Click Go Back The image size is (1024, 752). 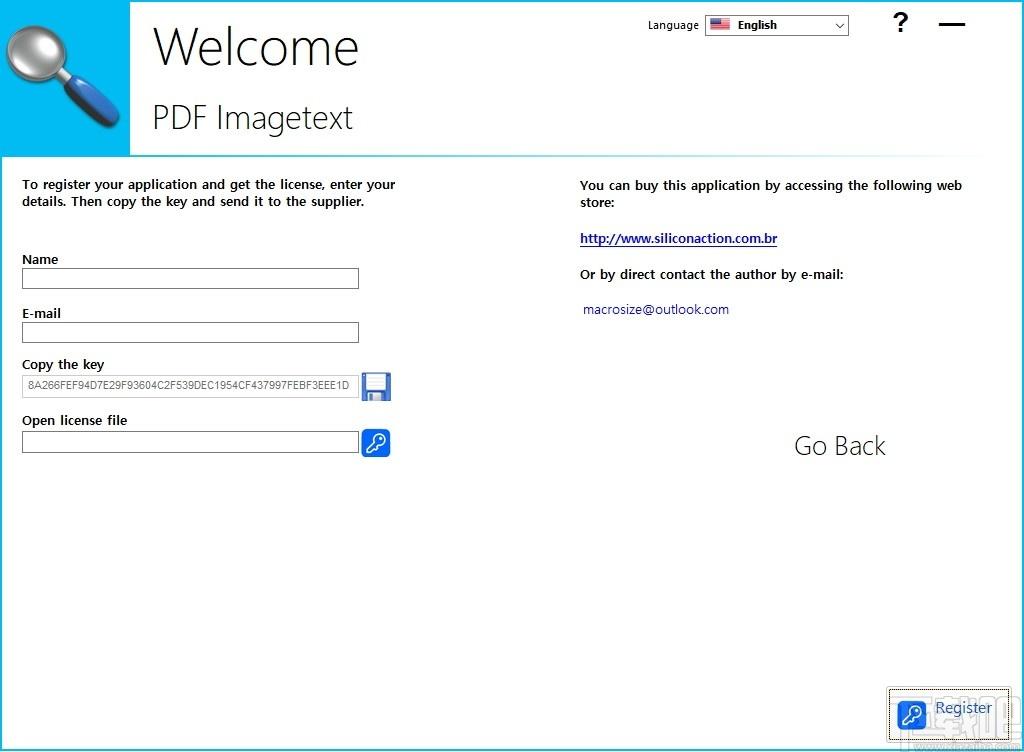point(840,446)
